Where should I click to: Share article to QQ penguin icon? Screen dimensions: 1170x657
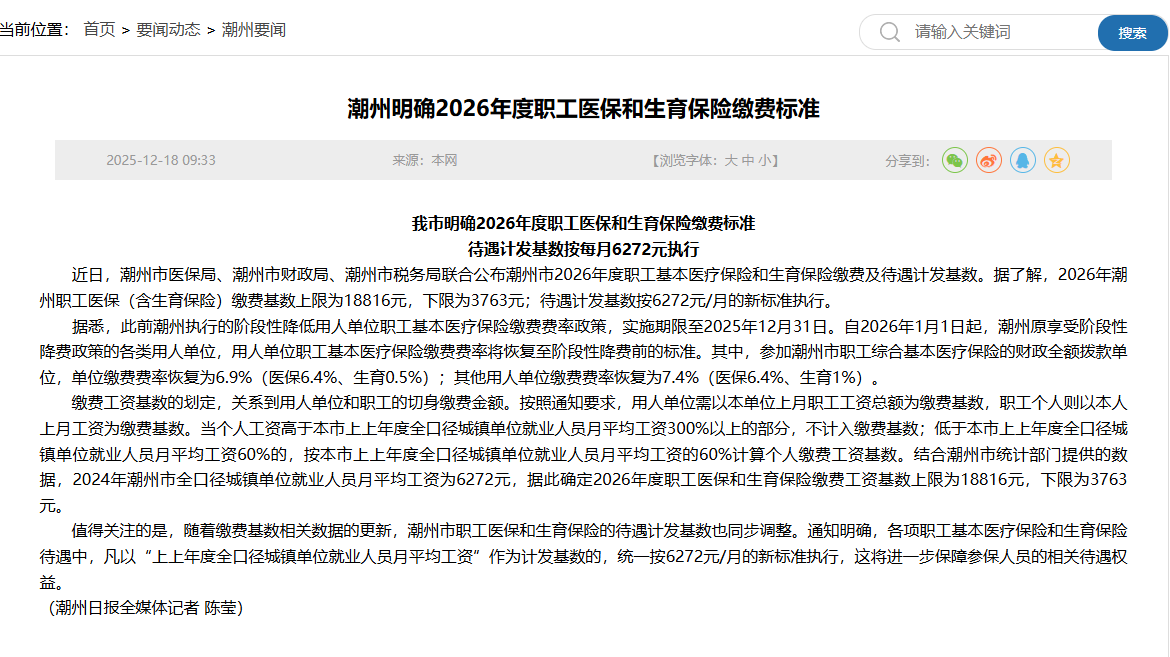[x=1023, y=160]
